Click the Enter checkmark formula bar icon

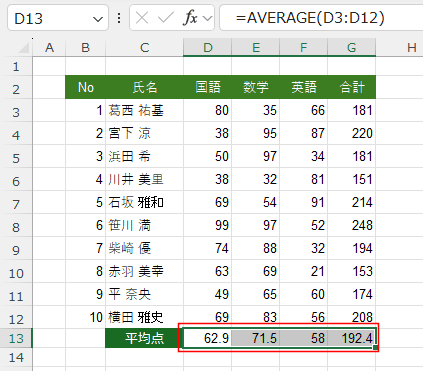[166, 18]
